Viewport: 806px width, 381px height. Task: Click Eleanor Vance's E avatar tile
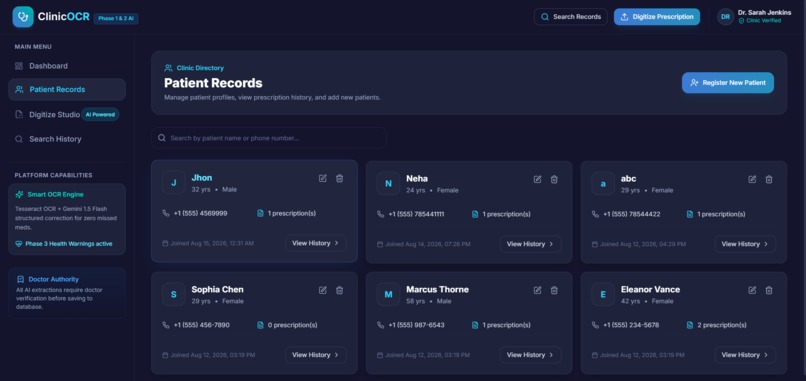603,295
